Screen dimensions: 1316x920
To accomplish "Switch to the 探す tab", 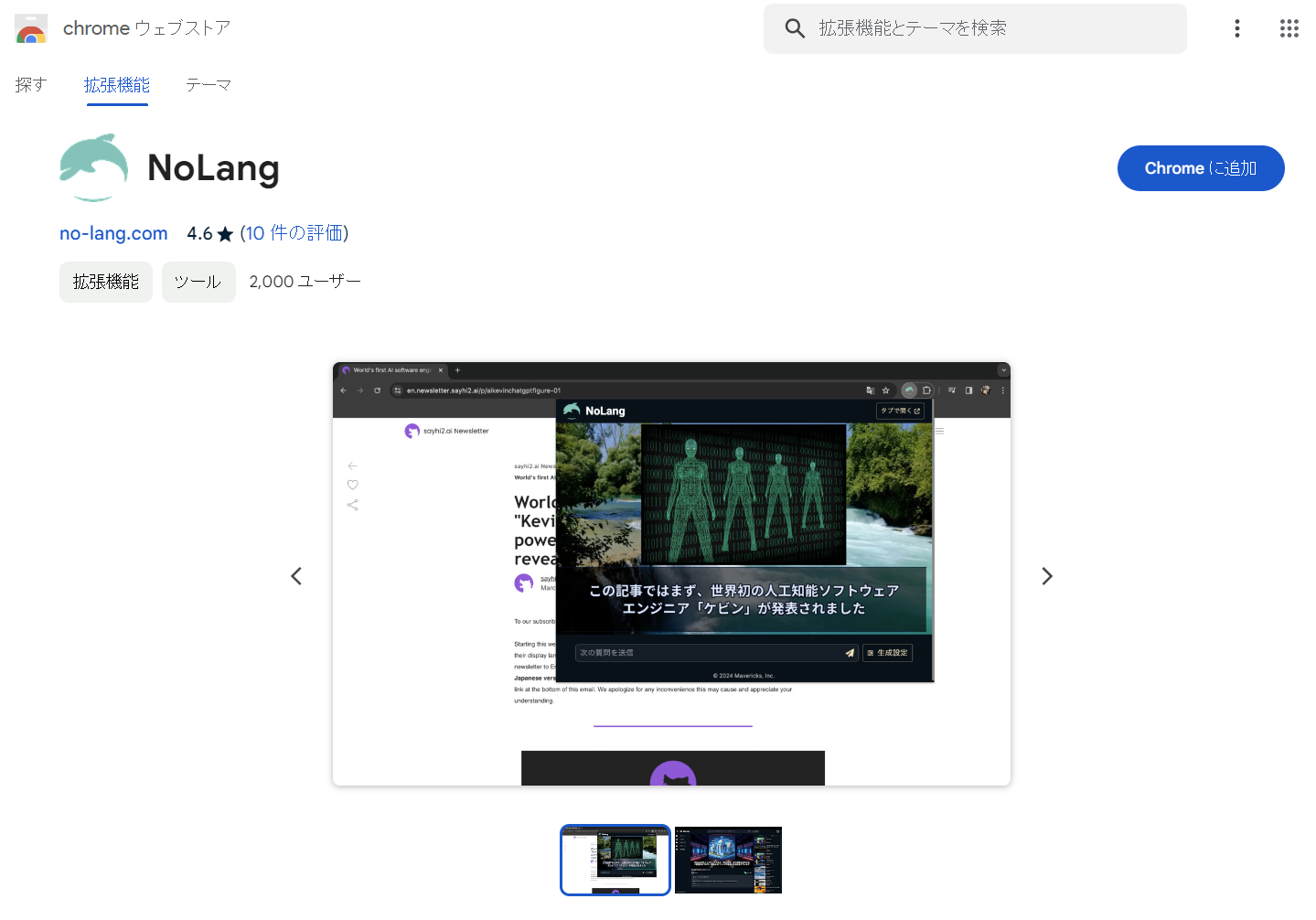I will click(x=30, y=85).
